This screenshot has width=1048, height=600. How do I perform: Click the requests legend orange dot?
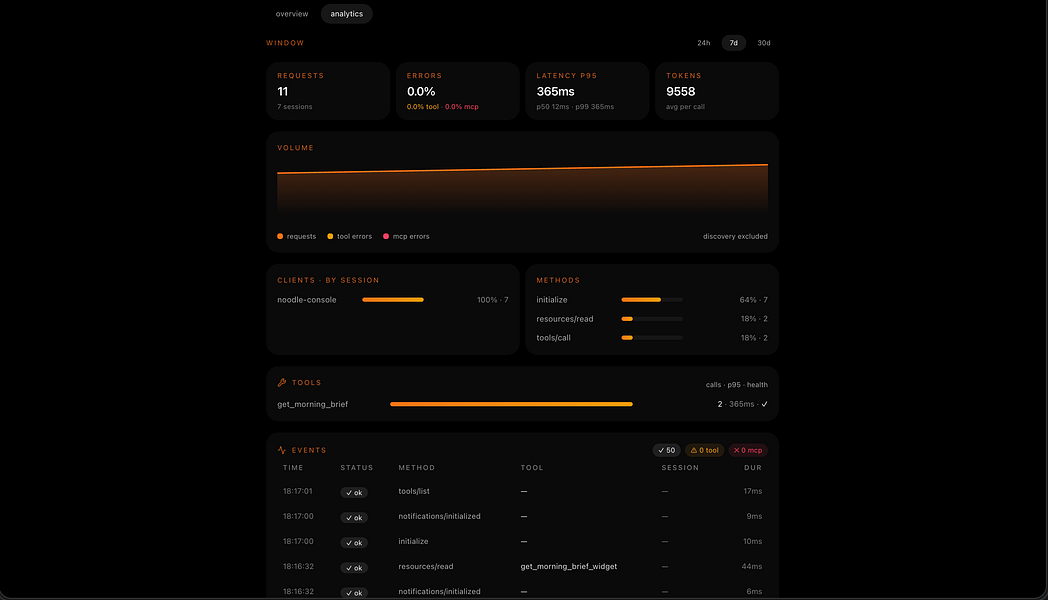(280, 237)
